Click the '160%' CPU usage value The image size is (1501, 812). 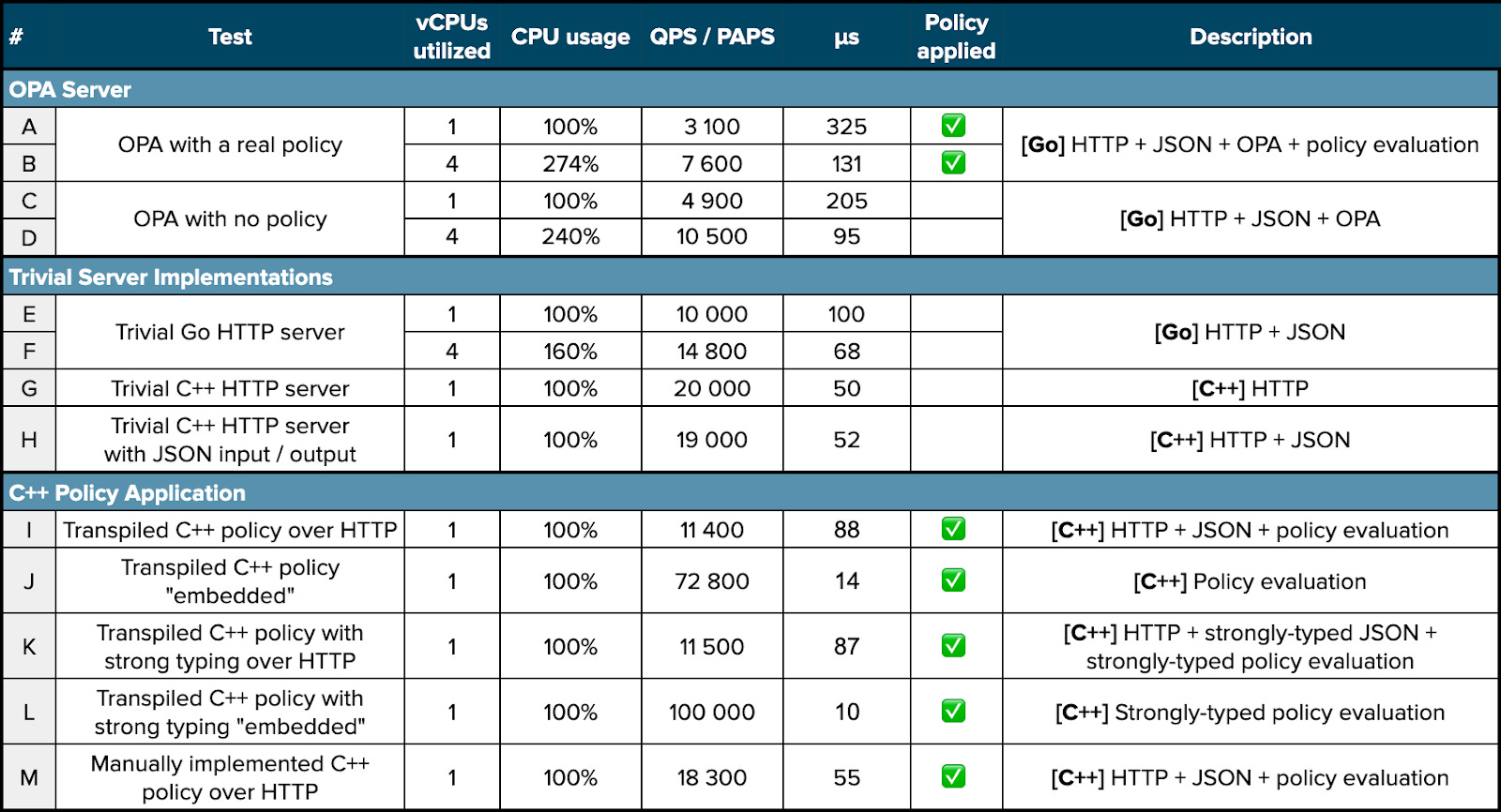[570, 352]
